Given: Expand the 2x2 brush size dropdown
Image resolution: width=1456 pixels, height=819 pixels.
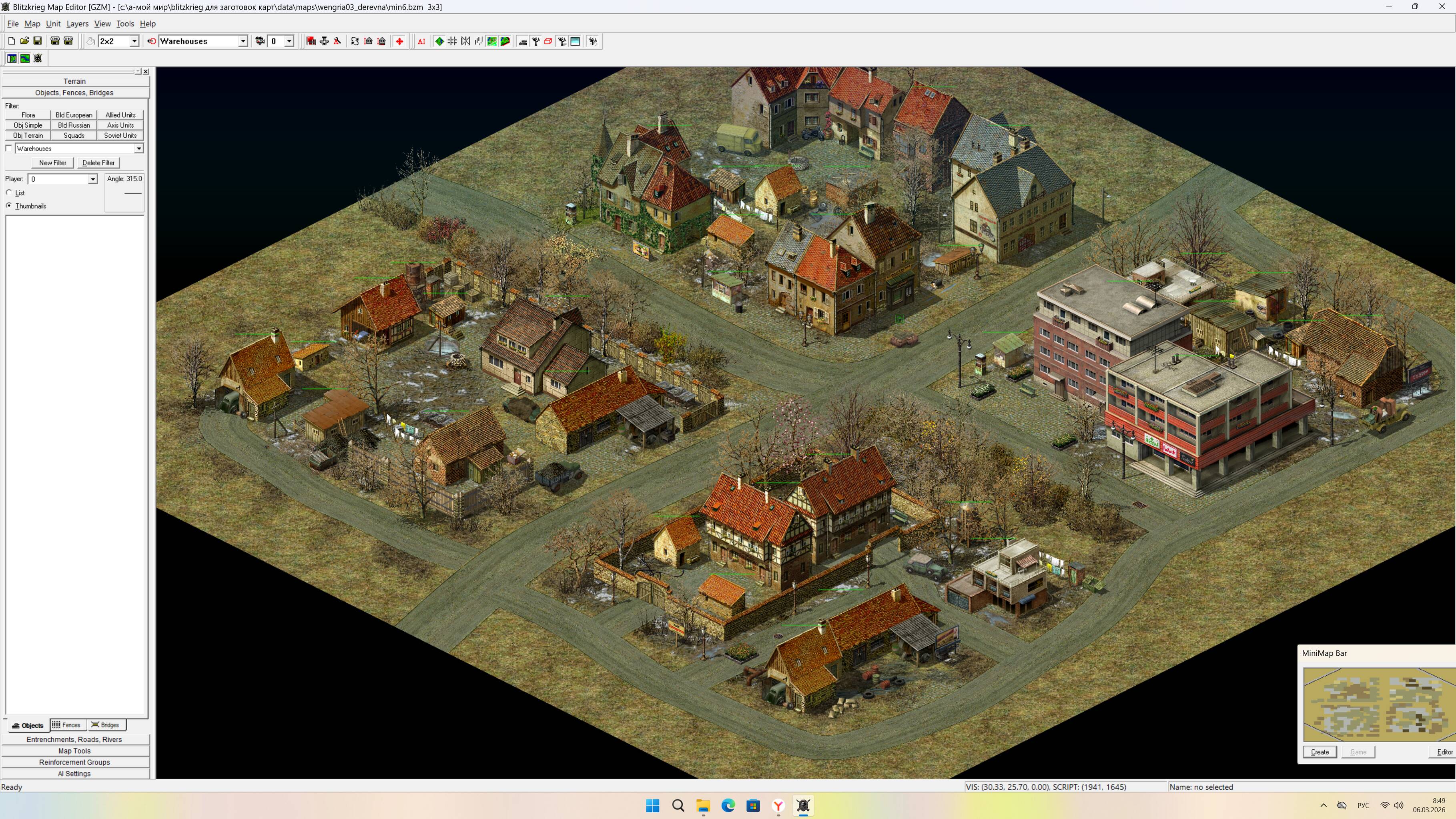Looking at the screenshot, I should [134, 41].
